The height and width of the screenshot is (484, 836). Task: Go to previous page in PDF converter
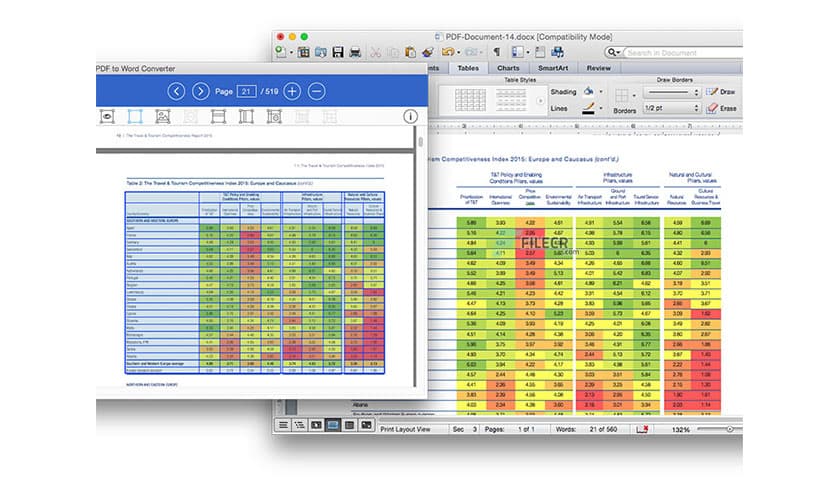click(176, 91)
